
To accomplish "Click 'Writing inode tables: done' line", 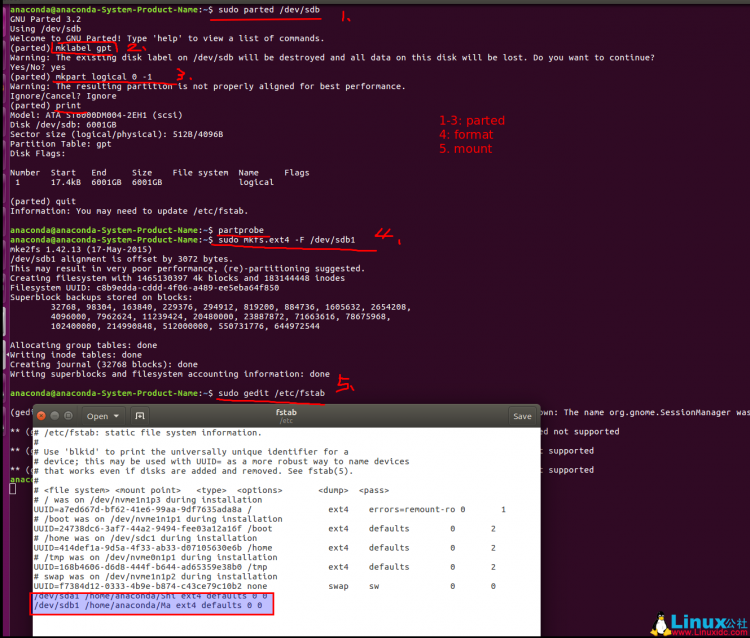I will [76, 354].
